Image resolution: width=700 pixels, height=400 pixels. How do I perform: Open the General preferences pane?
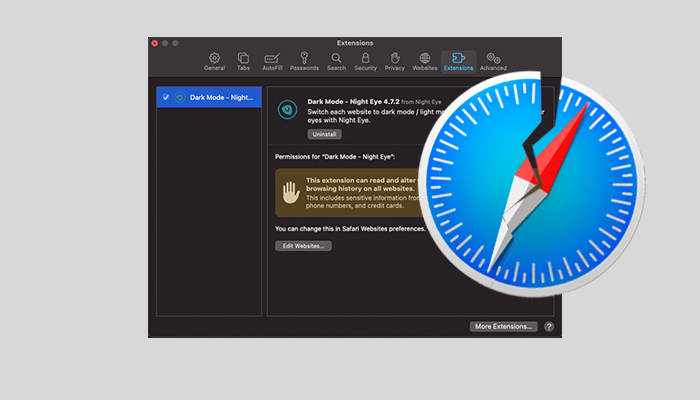coord(214,62)
